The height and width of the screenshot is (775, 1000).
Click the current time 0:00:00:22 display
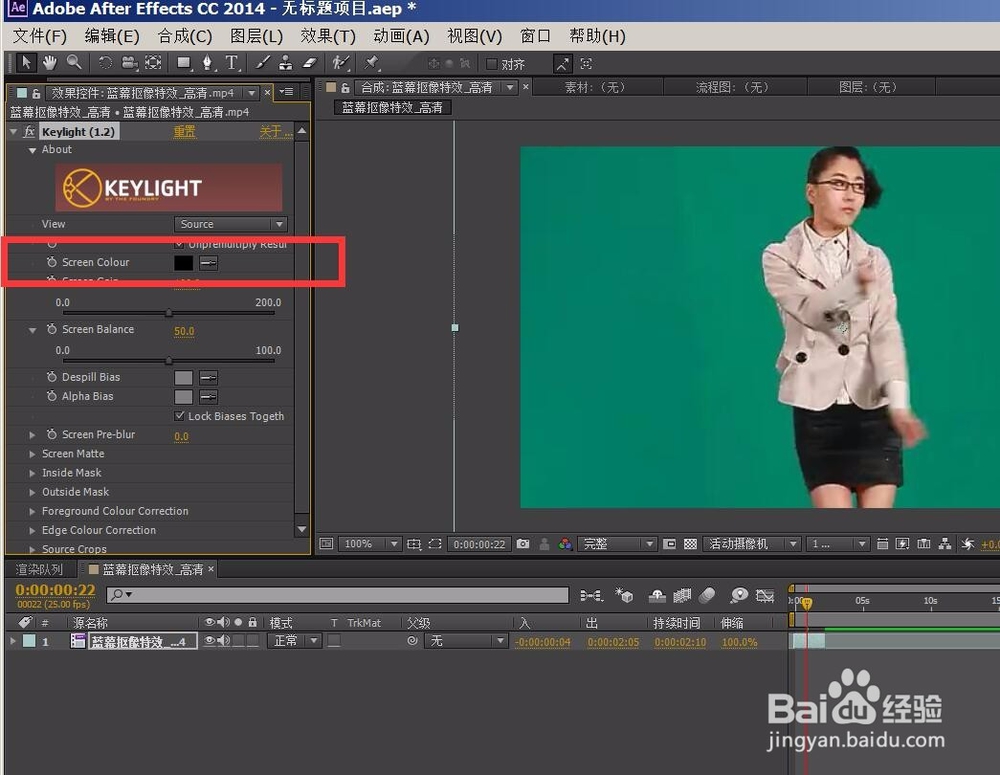point(55,590)
